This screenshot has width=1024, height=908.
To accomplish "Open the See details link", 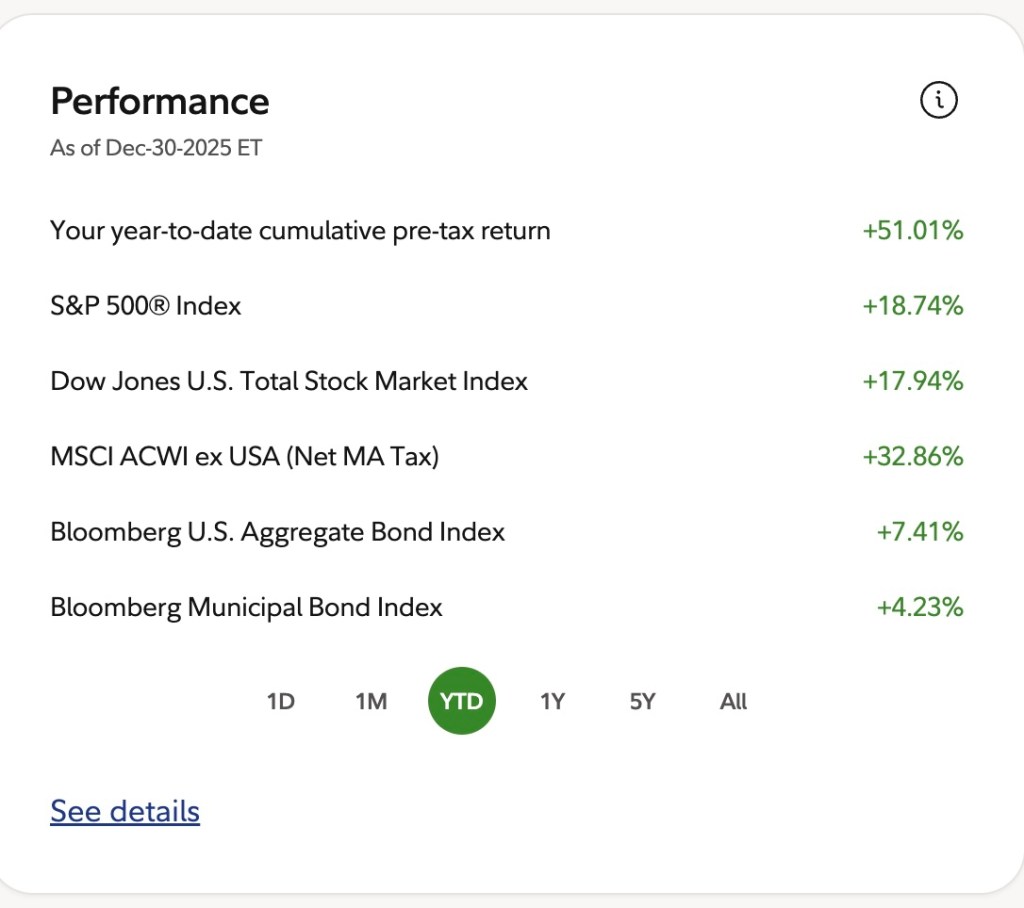I will coord(125,811).
